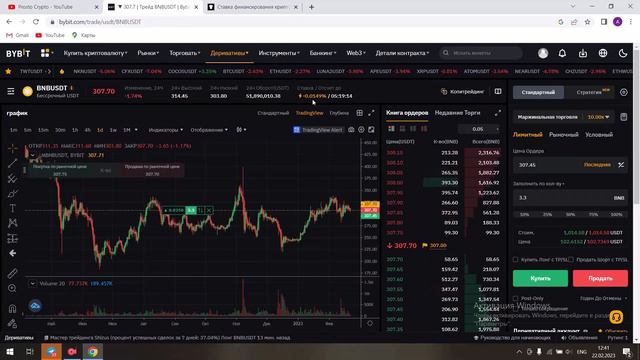Viewport: 640px width, 360px height.
Task: Select the trend line drawing tool
Action: 13,163
